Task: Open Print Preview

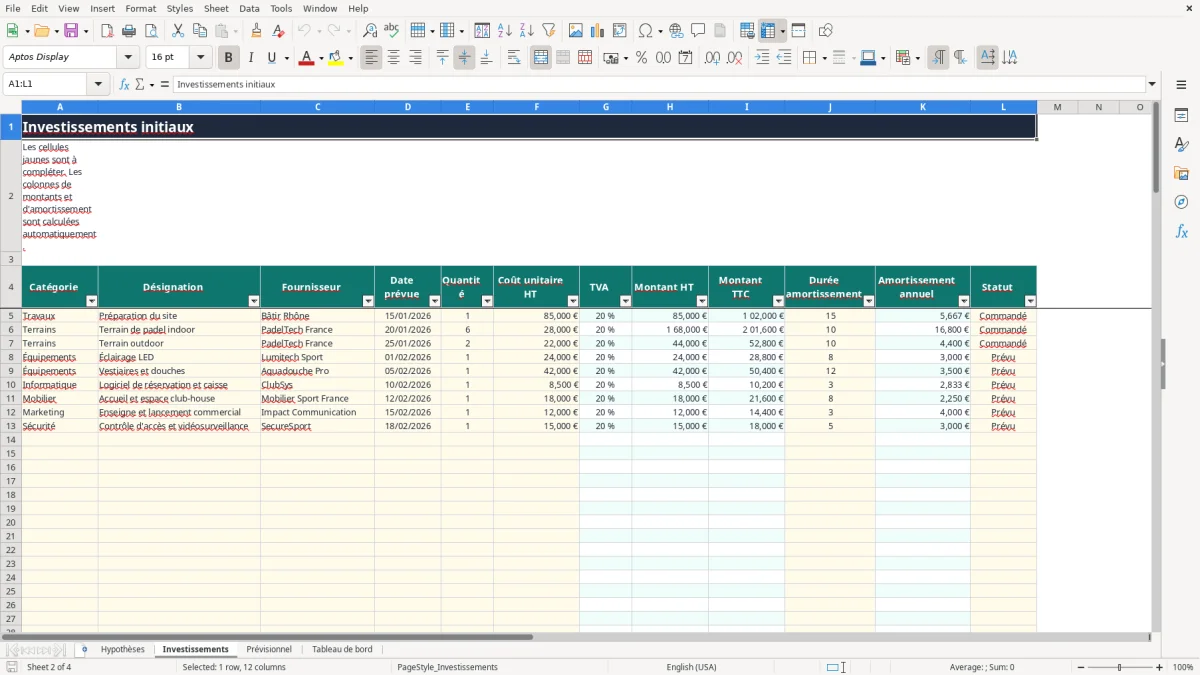Action: click(x=151, y=31)
